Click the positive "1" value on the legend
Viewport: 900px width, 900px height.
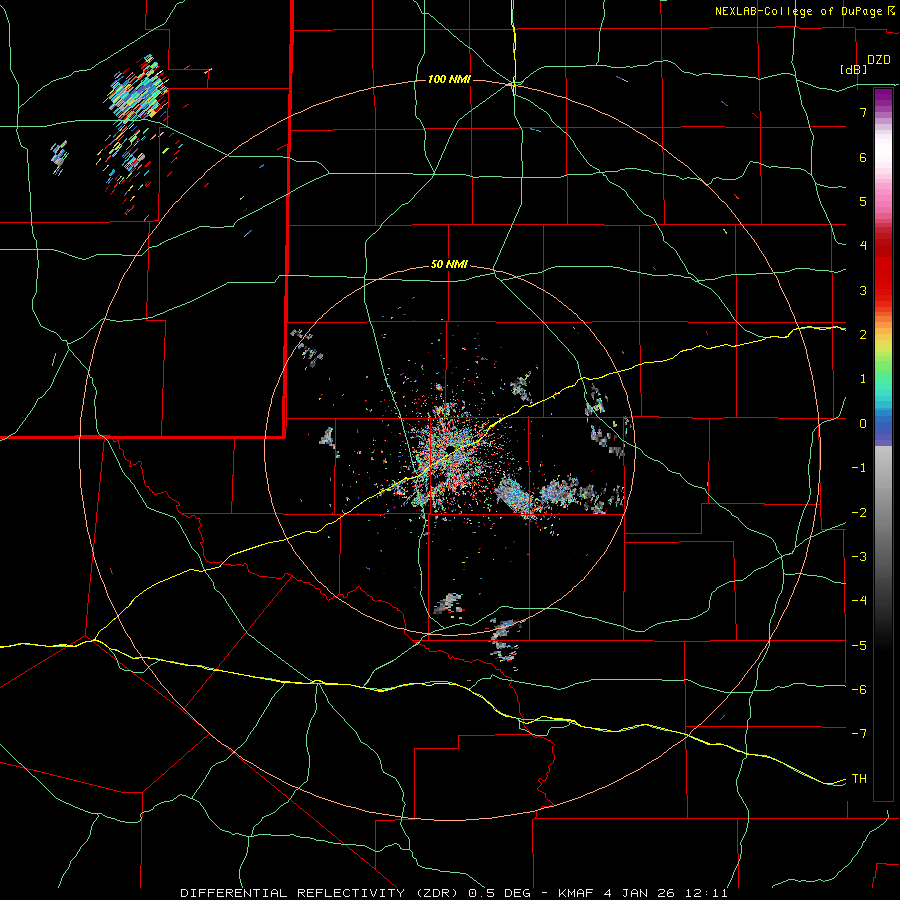pyautogui.click(x=863, y=379)
